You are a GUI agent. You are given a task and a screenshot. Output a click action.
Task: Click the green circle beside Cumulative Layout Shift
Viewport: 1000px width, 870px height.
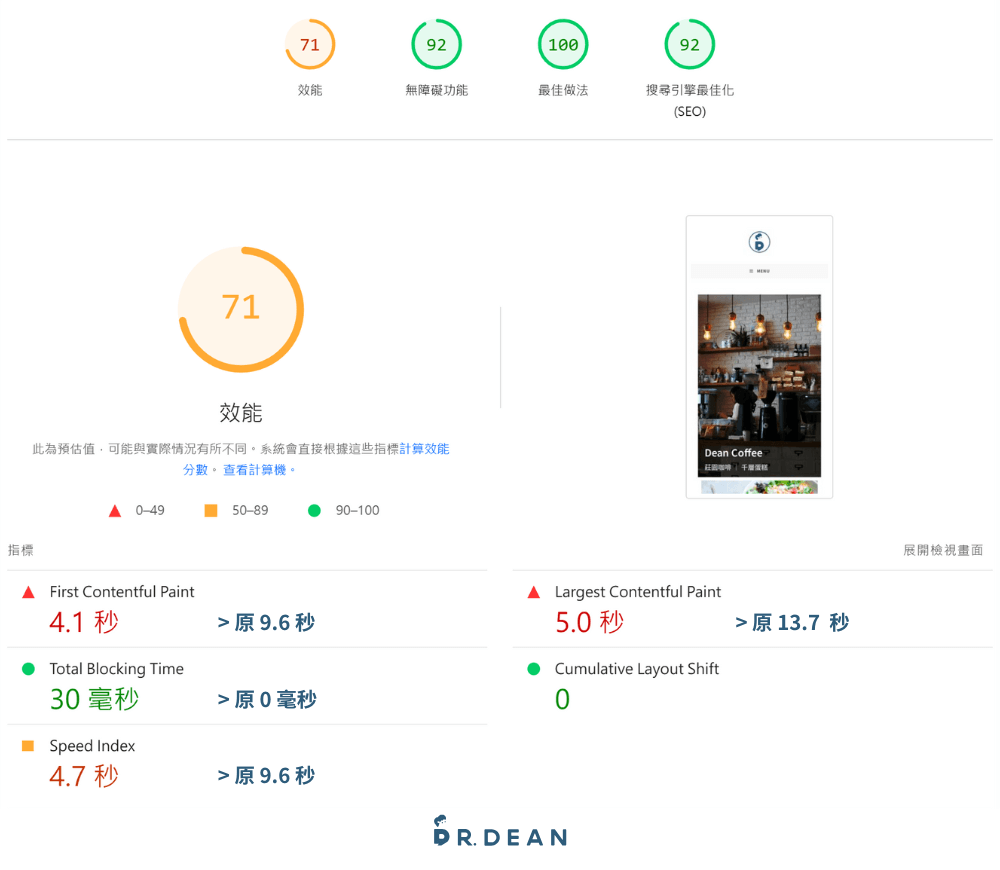pyautogui.click(x=533, y=668)
